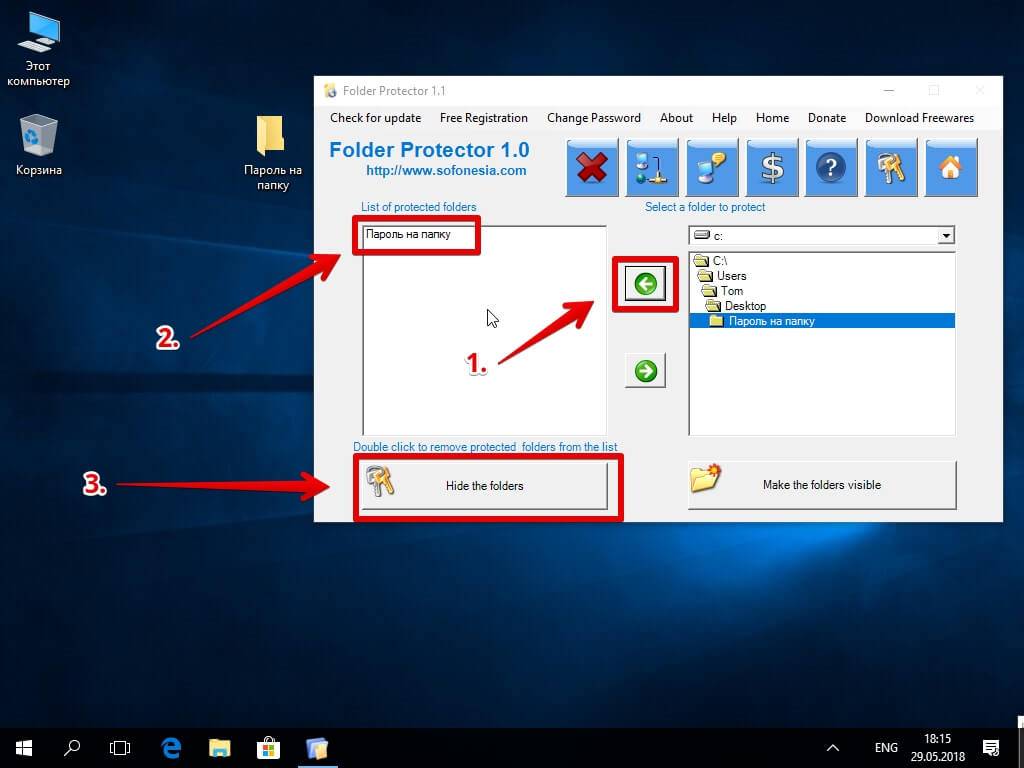Click Folder Protector title bar app icon
1024x768 pixels.
[330, 91]
